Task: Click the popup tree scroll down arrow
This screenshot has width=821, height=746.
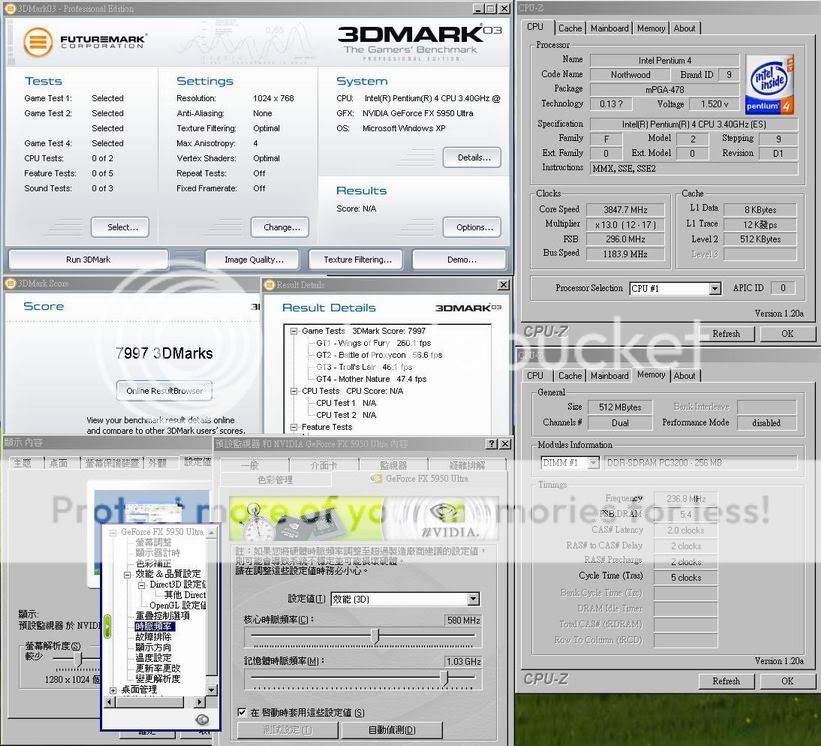Action: (x=212, y=690)
